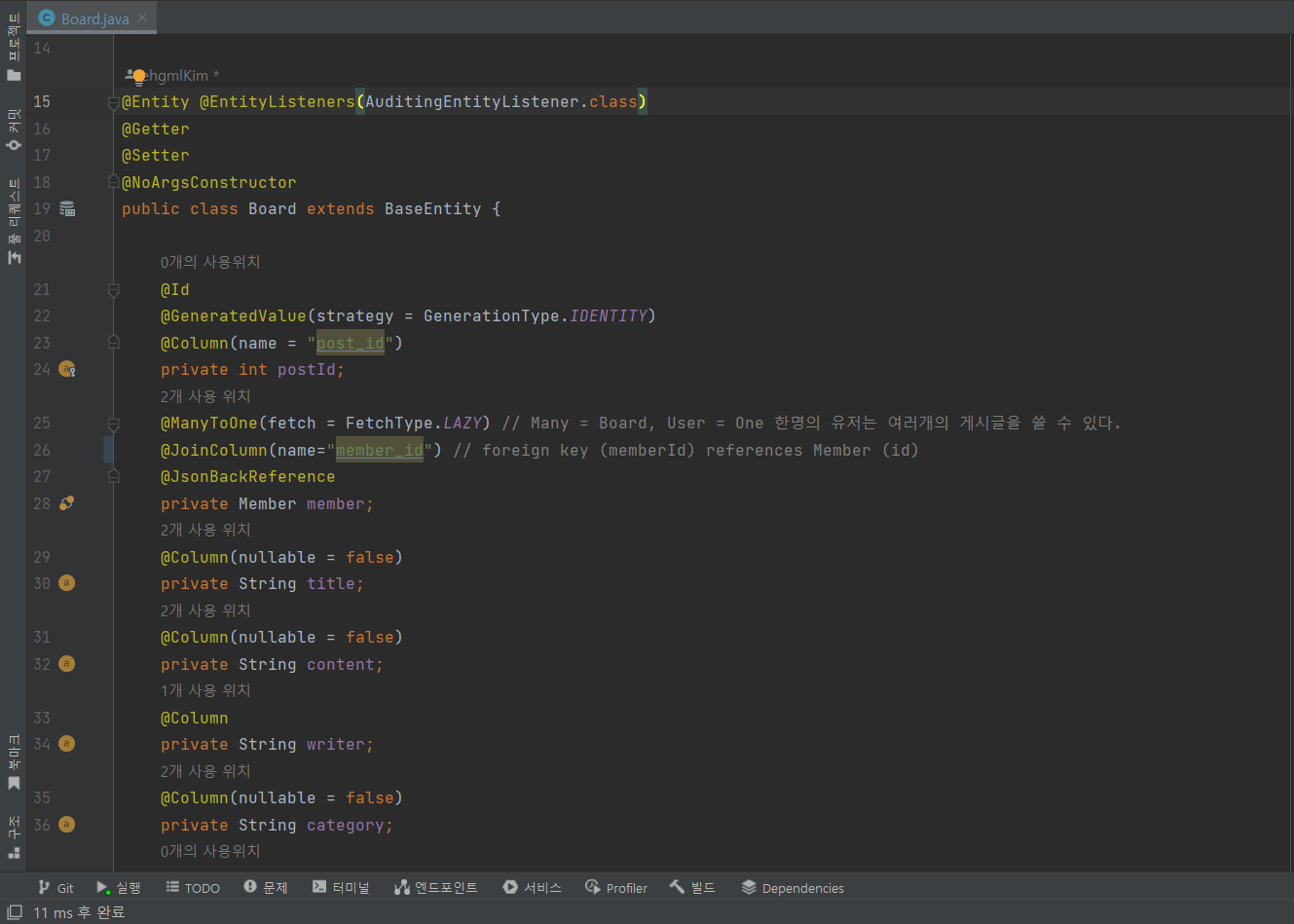The width and height of the screenshot is (1294, 924).
Task: Collapse the fold marker at @JsonBackReference line 27
Action: (113, 476)
